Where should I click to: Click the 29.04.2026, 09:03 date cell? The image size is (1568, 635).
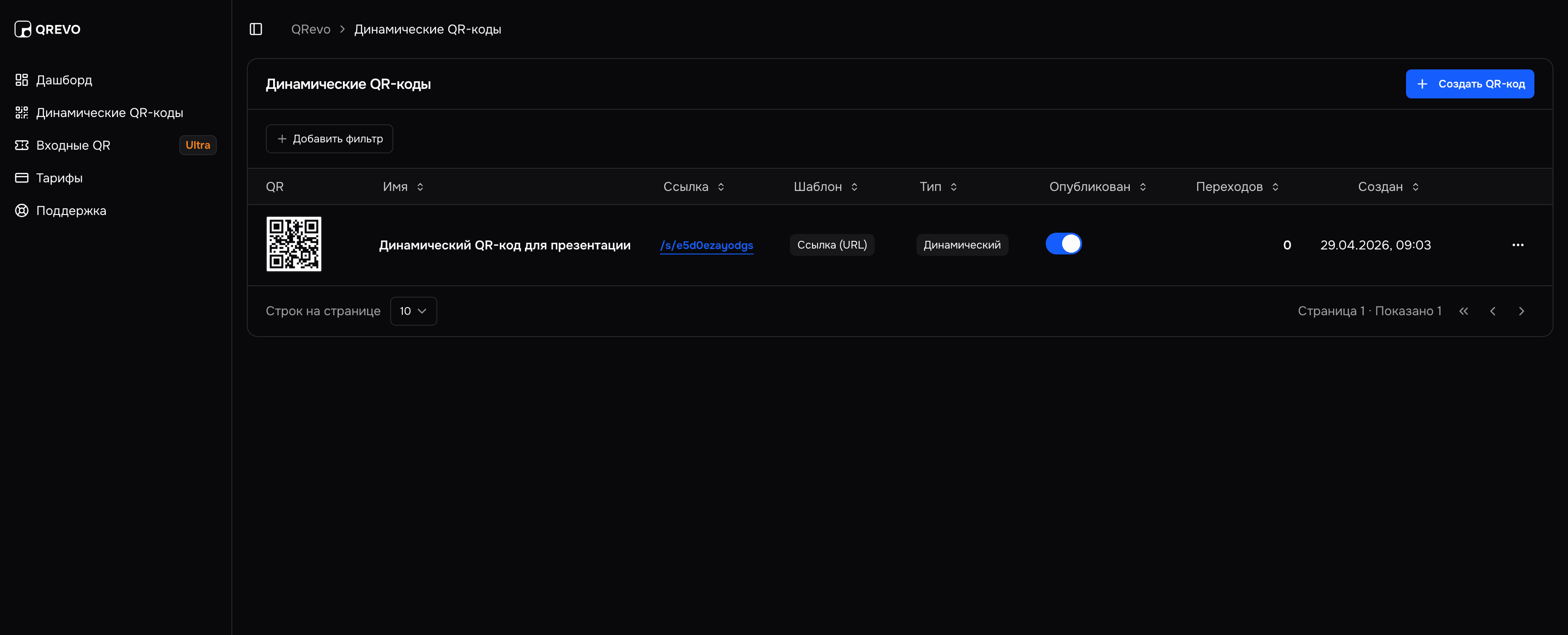point(1375,245)
